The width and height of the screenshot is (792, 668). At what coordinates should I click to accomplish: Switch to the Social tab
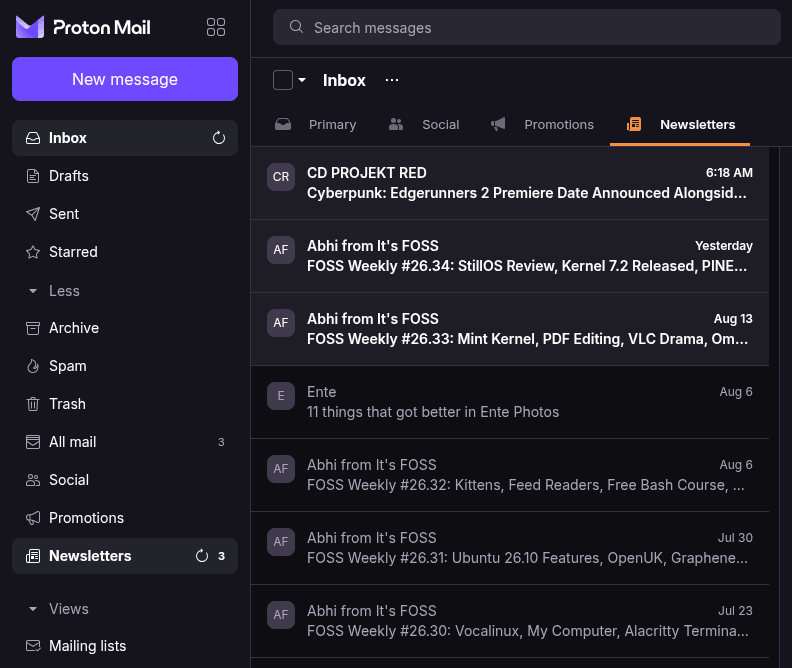pos(424,125)
